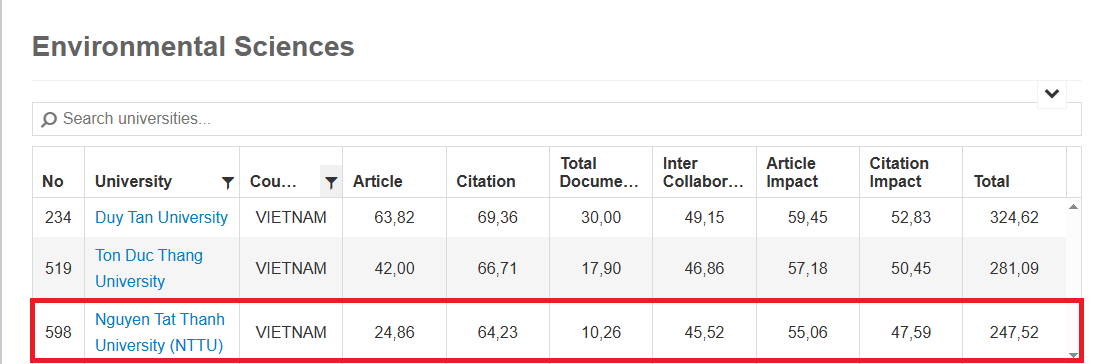1112x364 pixels.
Task: Collapse the Environmental Sciences section chevron
Action: (x=1052, y=94)
